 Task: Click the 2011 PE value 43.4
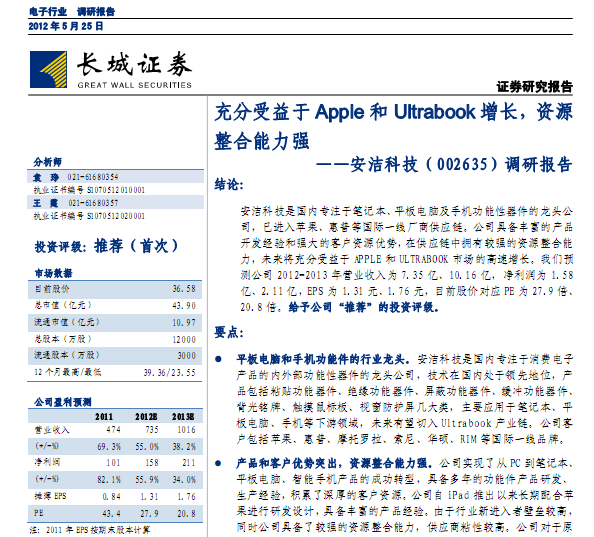pyautogui.click(x=111, y=513)
